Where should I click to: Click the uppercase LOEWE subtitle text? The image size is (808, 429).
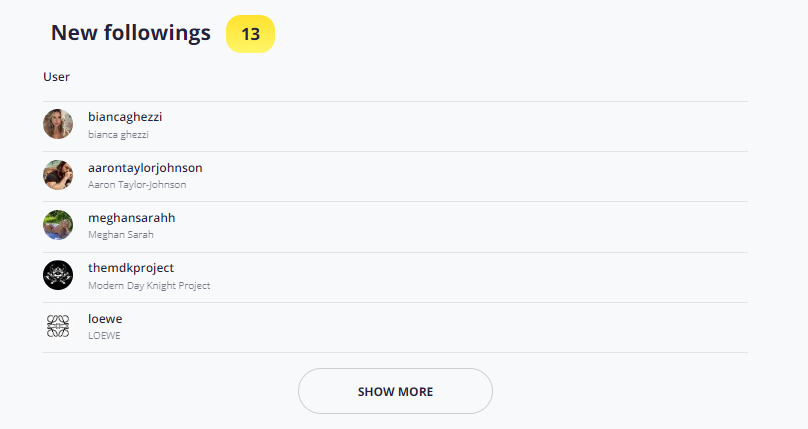(104, 335)
